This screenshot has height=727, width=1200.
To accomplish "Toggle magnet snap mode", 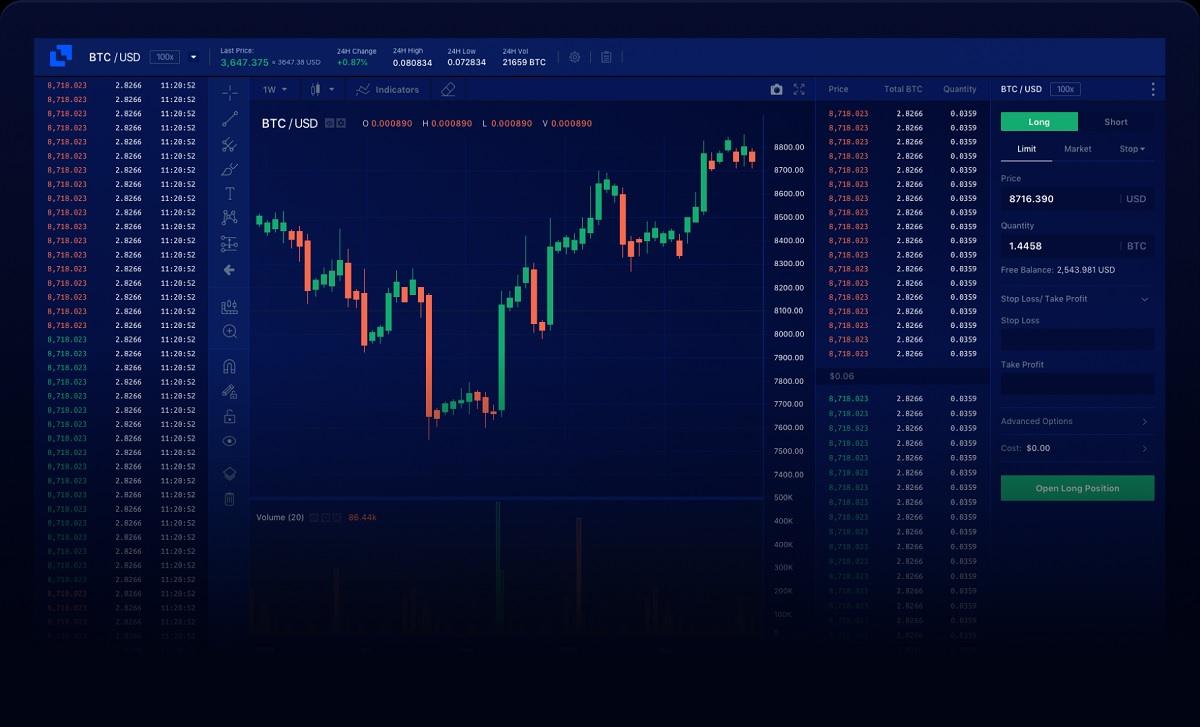I will coord(229,366).
